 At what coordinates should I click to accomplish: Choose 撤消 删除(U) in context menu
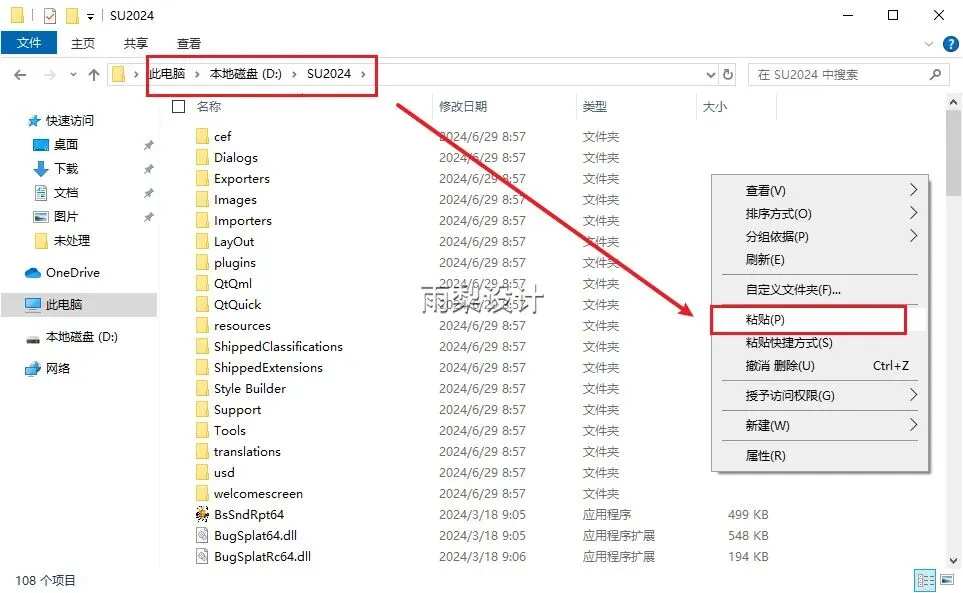click(820, 366)
